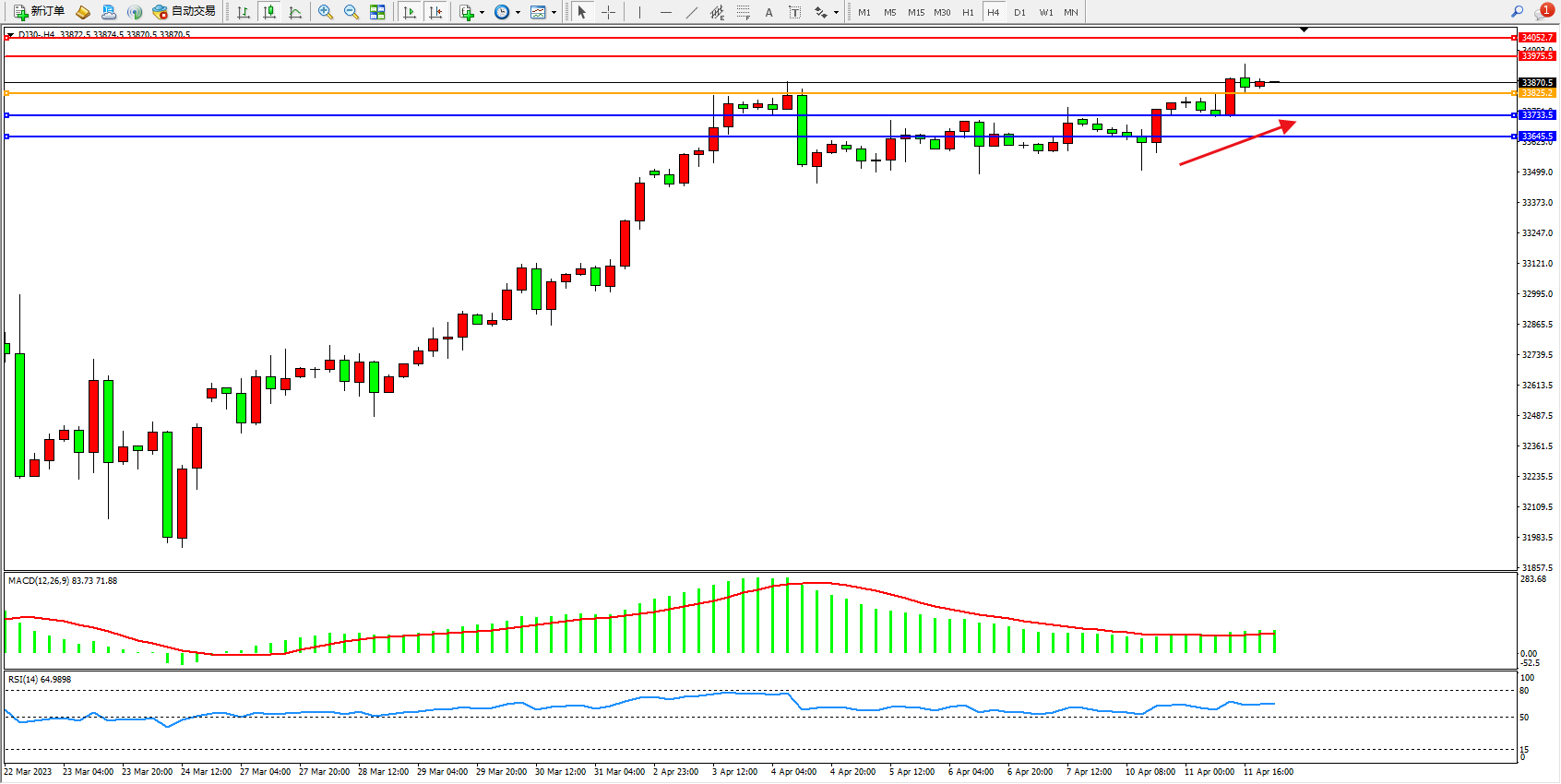Click the New Order (新订单) button
This screenshot has height=784, width=1561.
tap(39, 12)
